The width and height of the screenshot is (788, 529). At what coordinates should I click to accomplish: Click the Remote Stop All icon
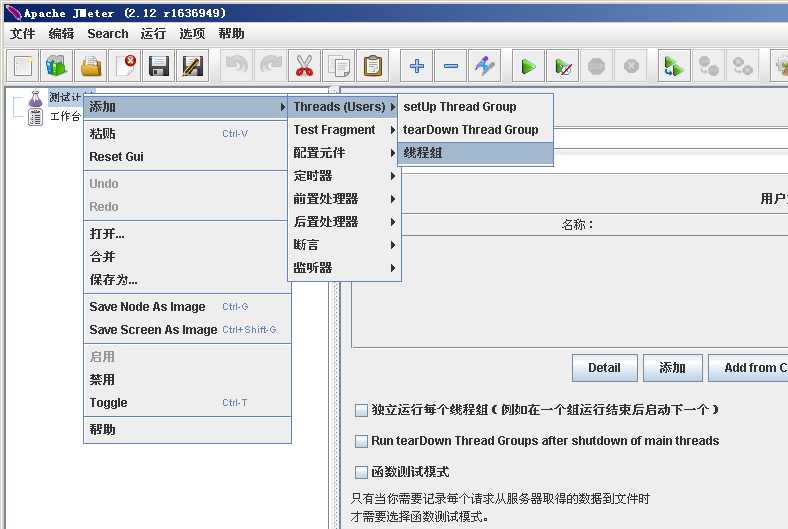coord(709,66)
